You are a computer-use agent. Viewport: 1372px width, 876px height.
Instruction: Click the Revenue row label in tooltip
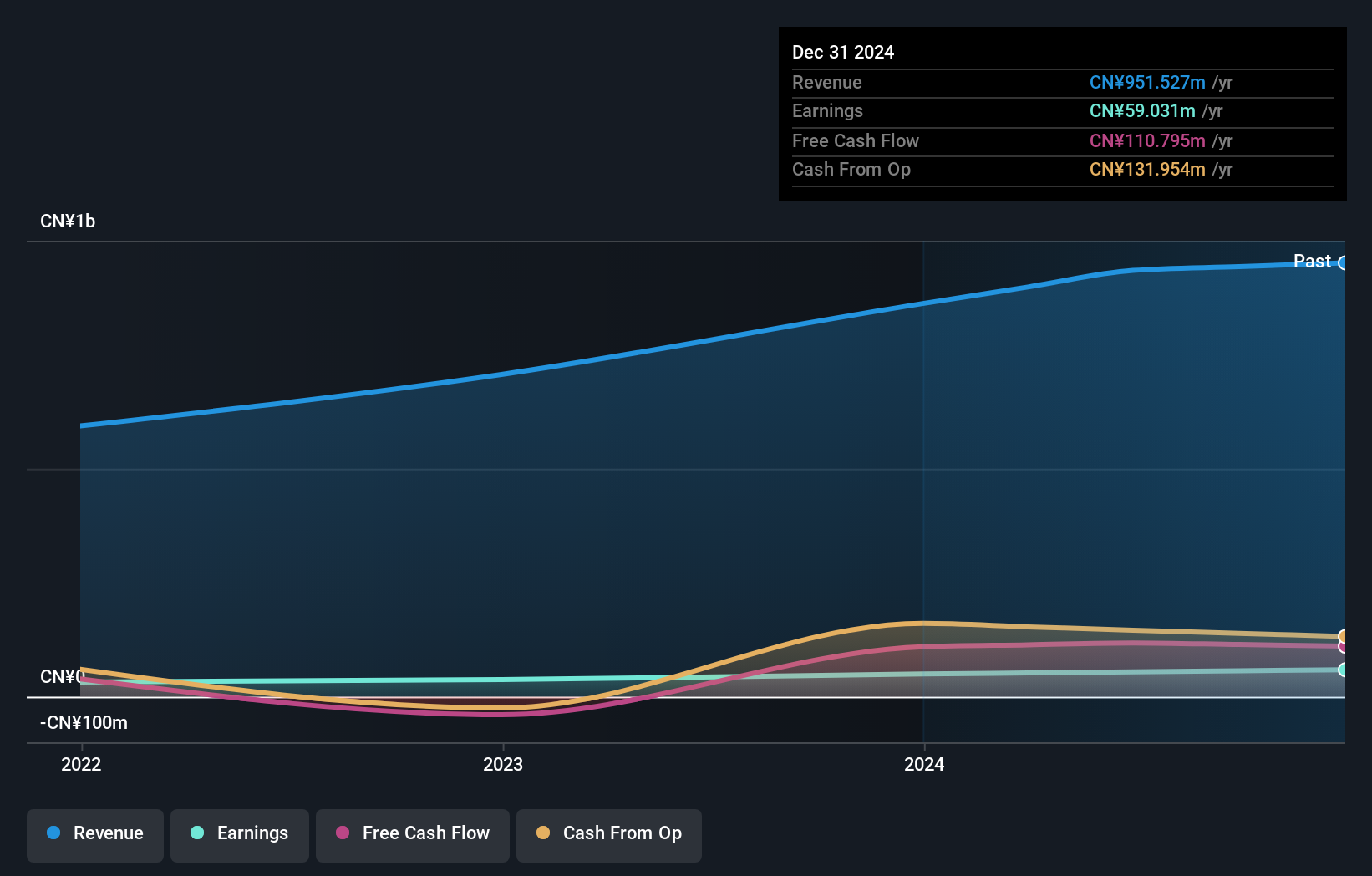click(827, 83)
